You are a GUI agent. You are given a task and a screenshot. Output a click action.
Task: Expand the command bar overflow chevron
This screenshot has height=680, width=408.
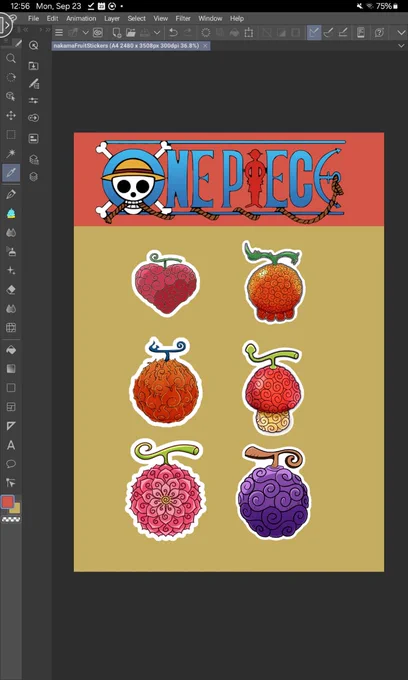click(400, 33)
